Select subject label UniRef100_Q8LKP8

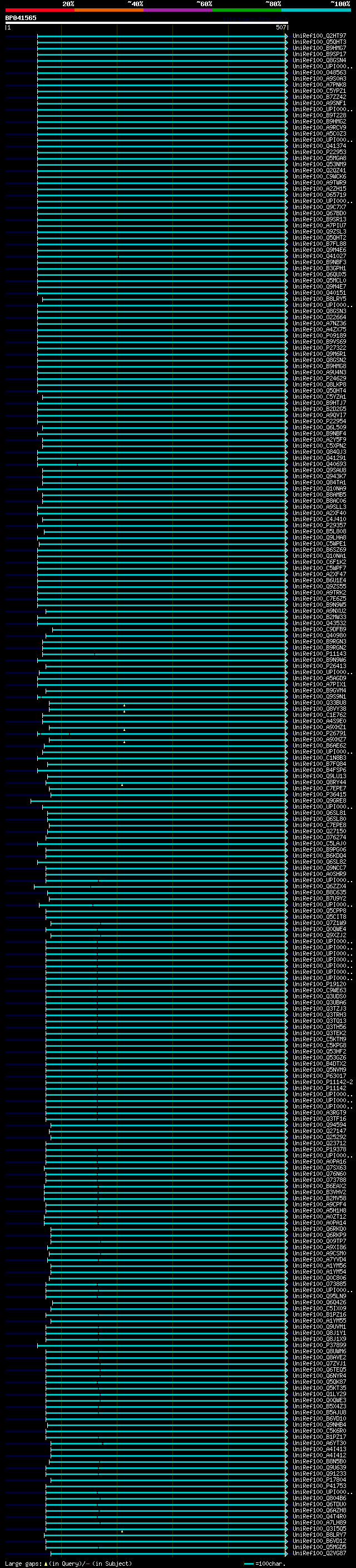coord(319,385)
